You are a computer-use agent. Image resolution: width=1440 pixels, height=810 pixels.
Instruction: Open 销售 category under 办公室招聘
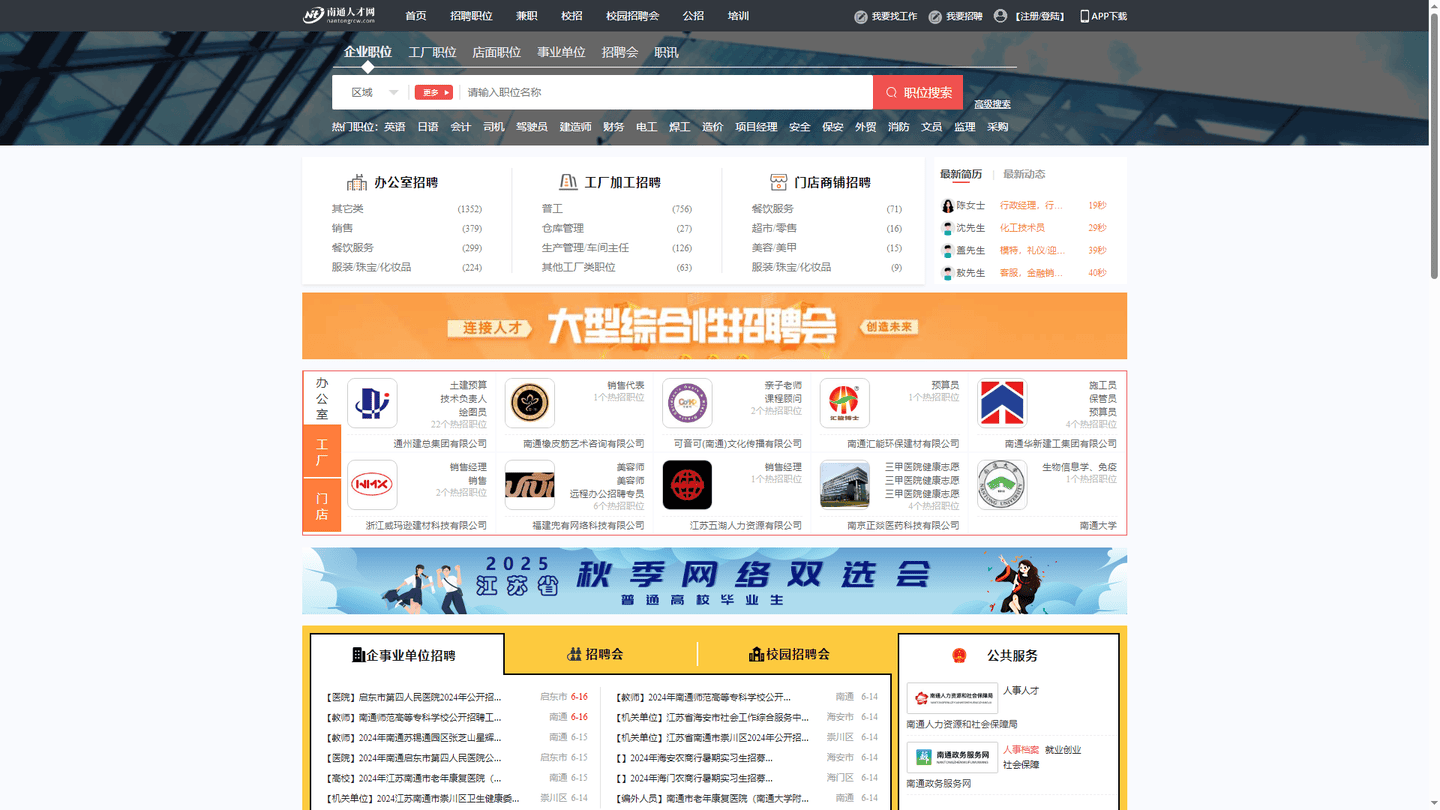(342, 228)
